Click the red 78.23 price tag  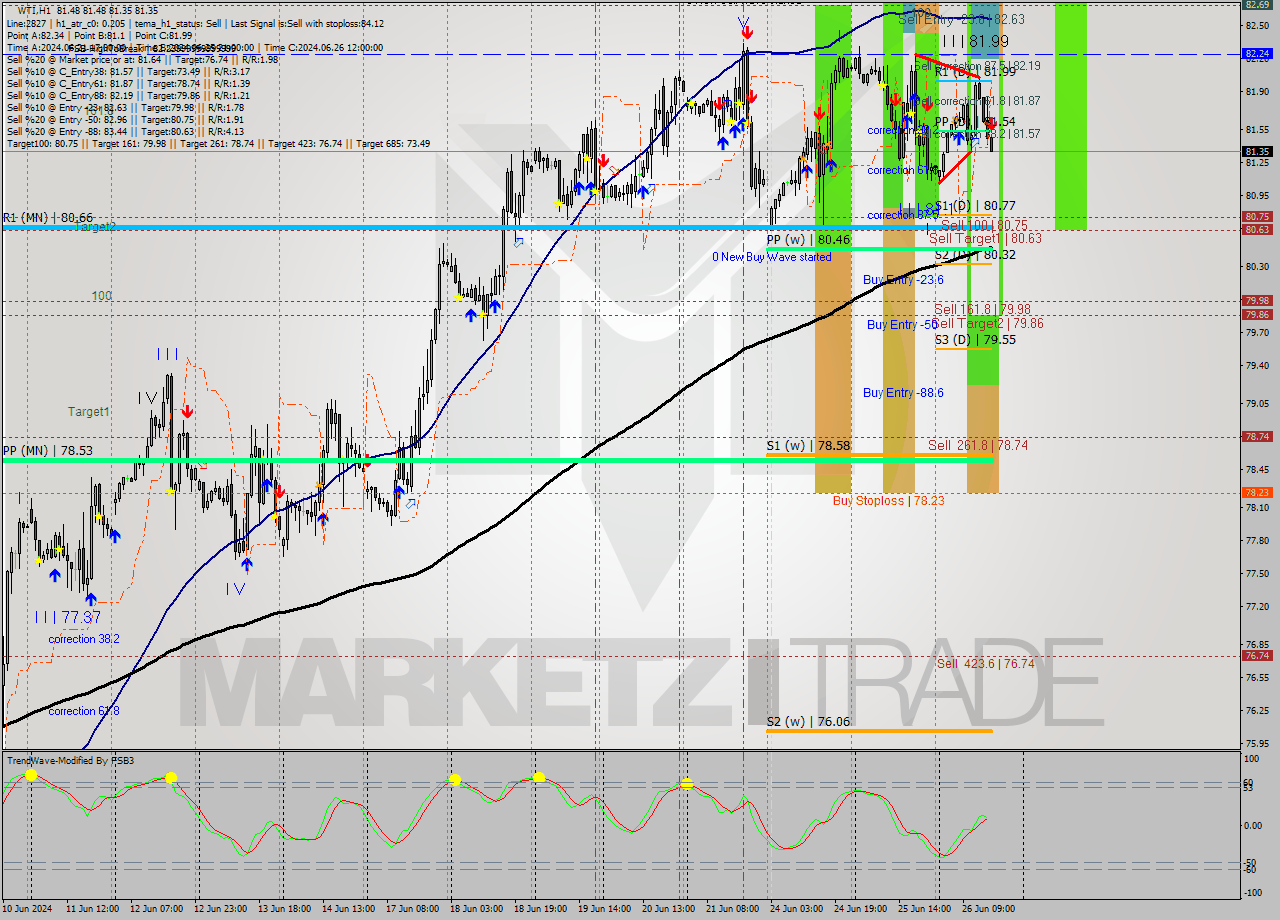pos(1257,492)
